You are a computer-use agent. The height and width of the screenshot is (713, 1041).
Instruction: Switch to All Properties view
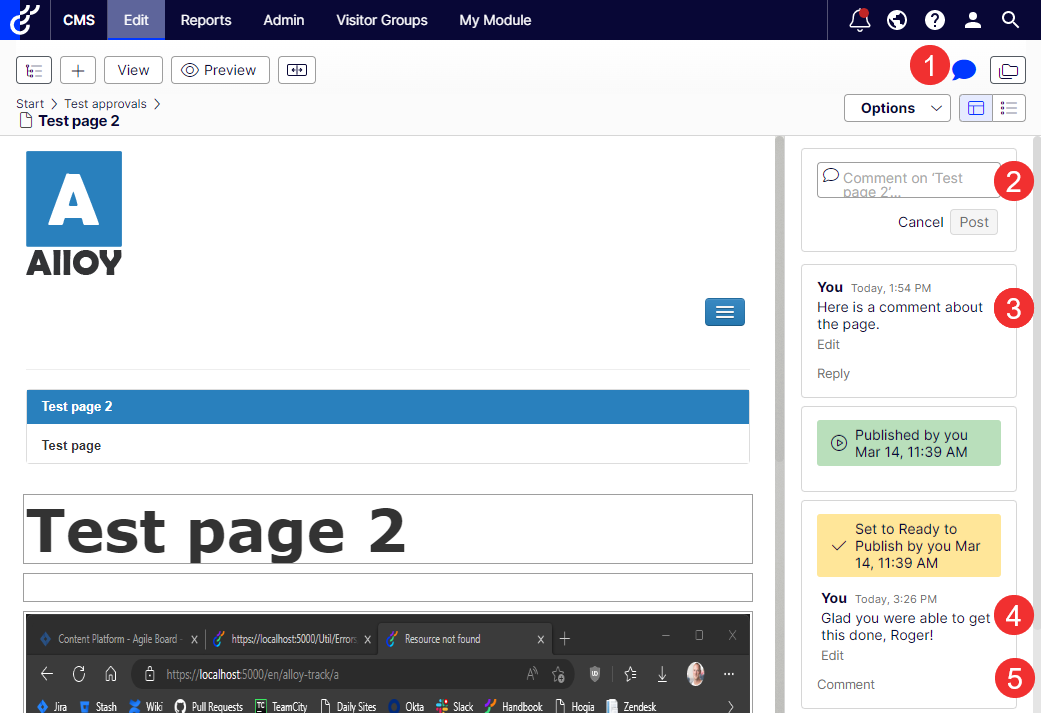[x=1009, y=108]
